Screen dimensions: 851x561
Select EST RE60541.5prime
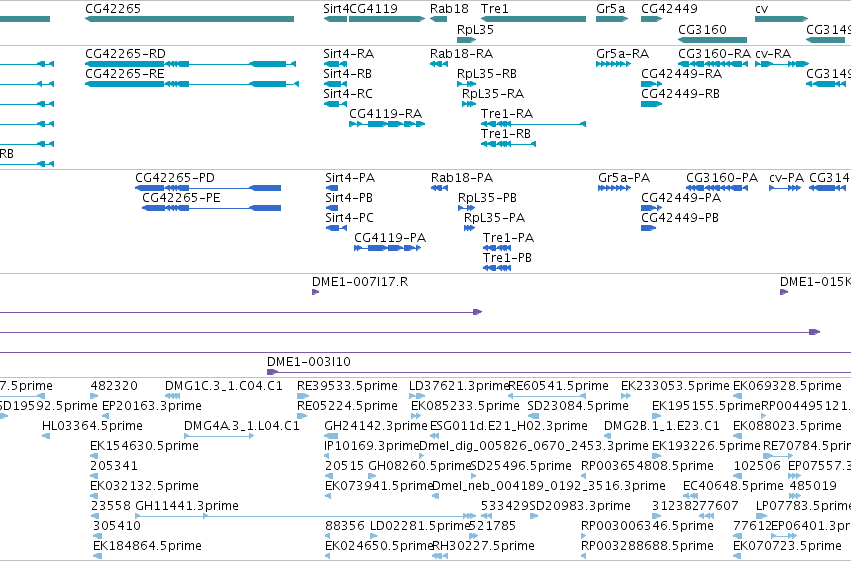click(547, 396)
